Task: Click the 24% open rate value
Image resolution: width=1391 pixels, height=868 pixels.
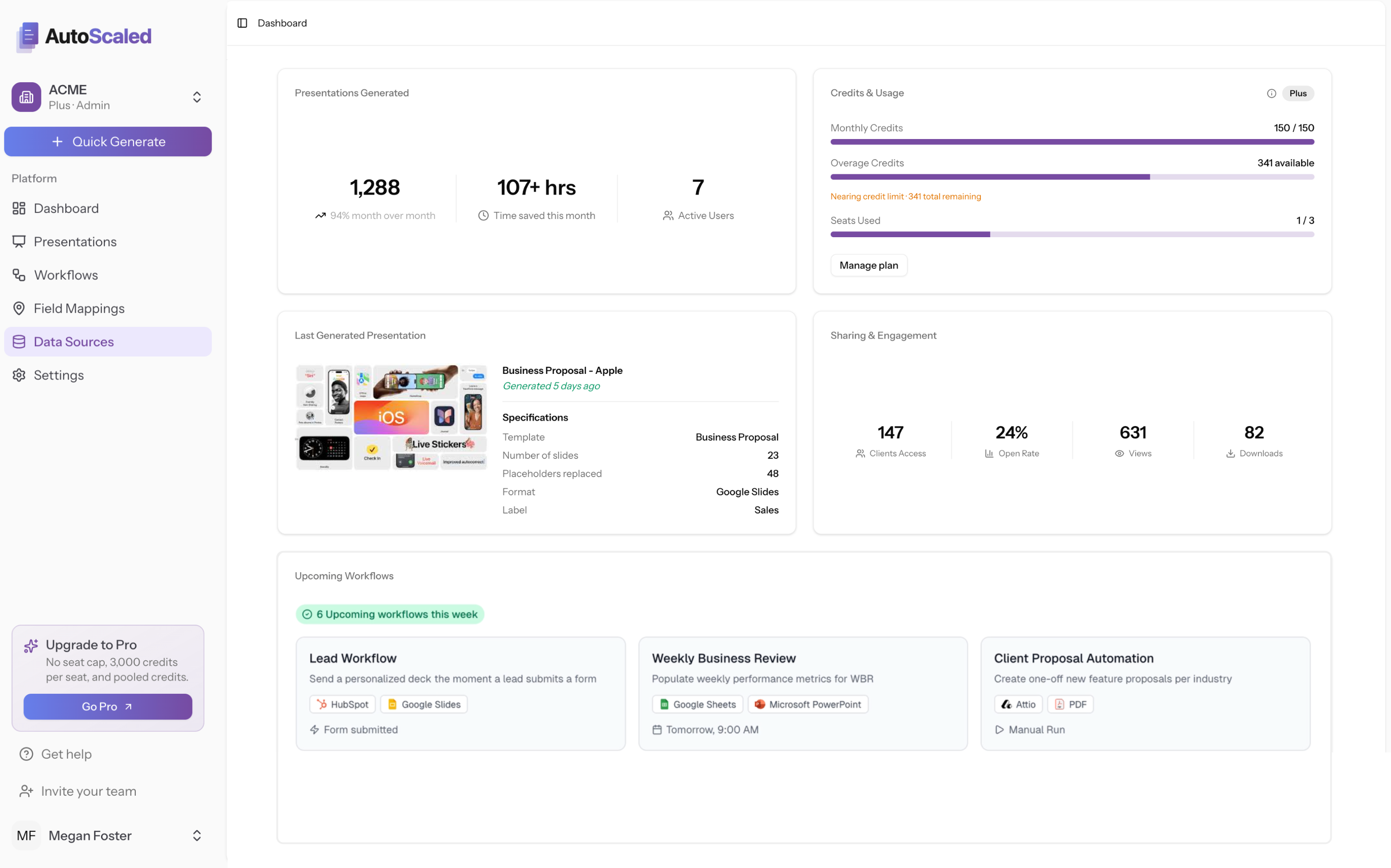Action: pyautogui.click(x=1011, y=432)
